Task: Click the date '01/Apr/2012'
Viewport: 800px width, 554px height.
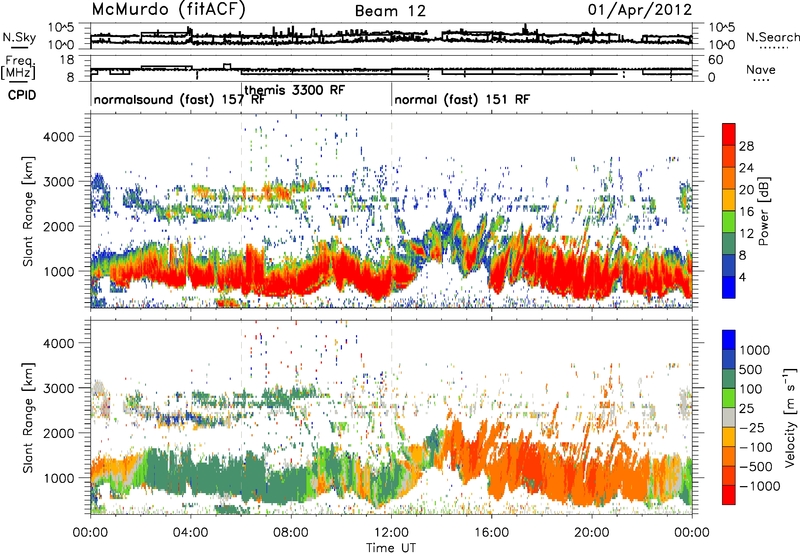Action: (640, 10)
